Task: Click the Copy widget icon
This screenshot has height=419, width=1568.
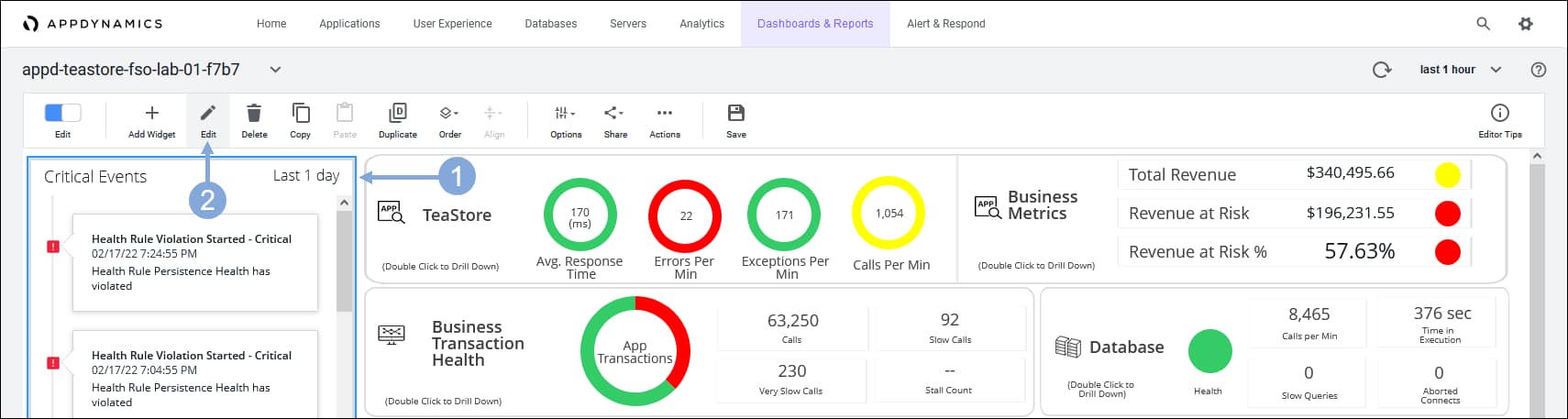Action: point(300,114)
